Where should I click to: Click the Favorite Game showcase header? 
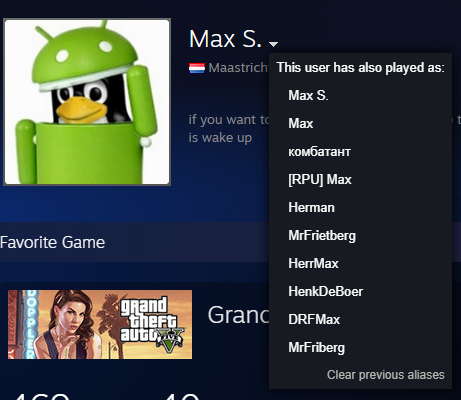[52, 242]
